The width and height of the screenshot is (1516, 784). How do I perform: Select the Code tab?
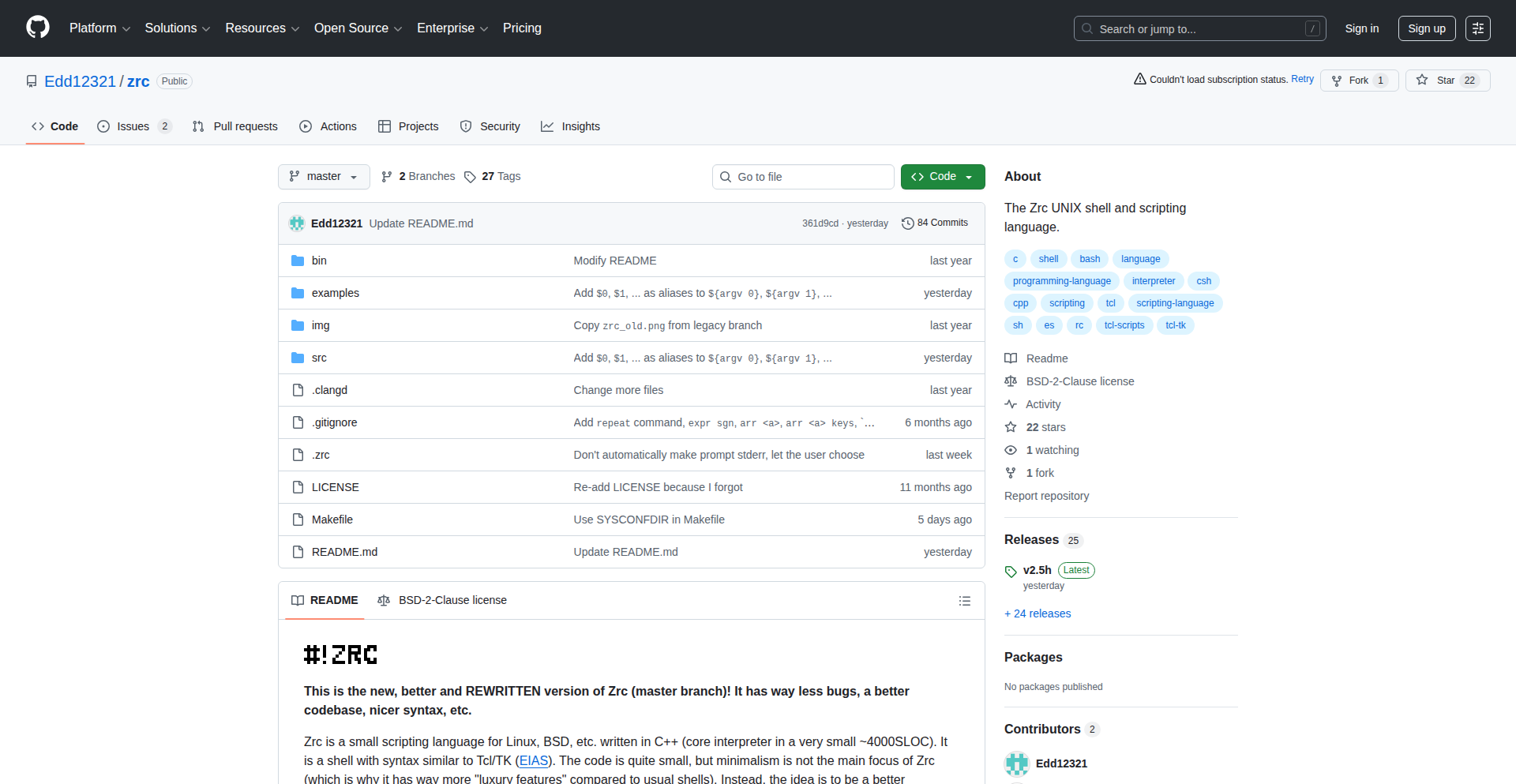55,126
